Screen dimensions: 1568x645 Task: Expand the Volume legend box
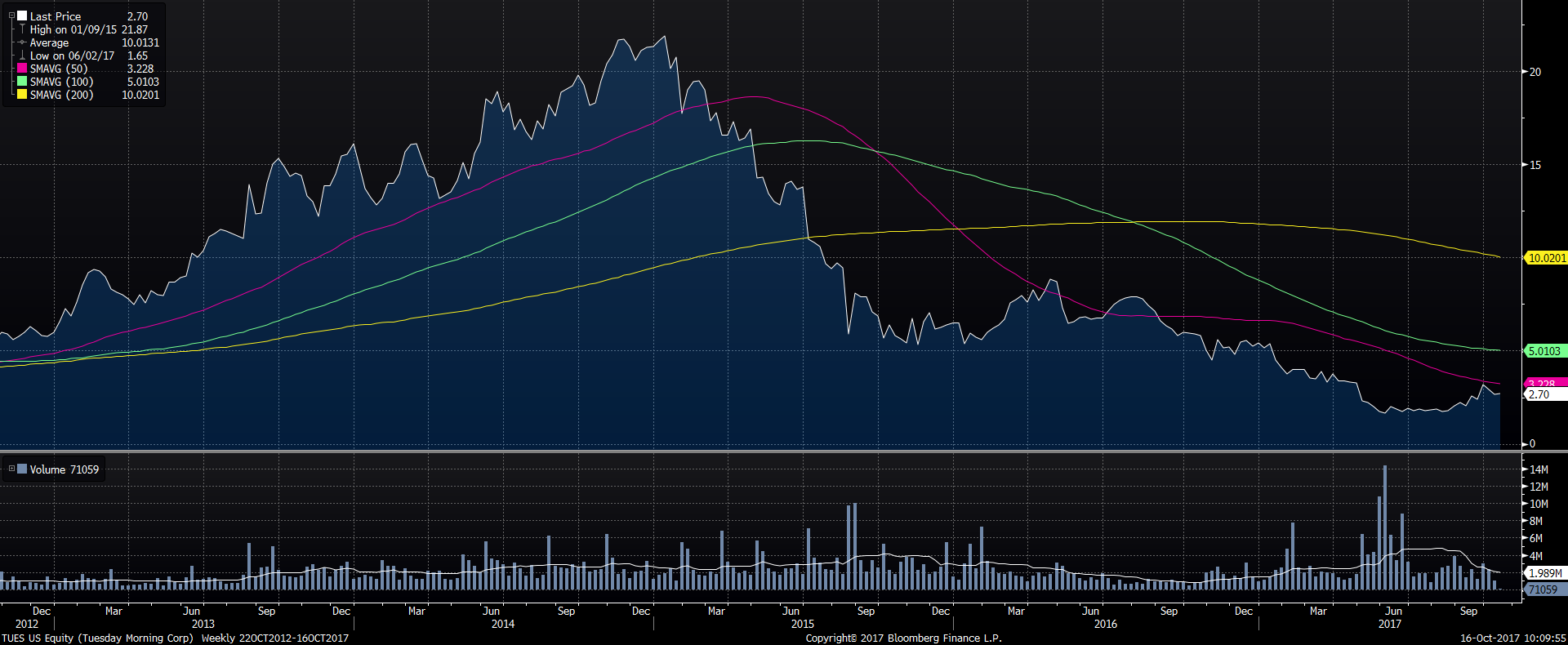tap(11, 469)
